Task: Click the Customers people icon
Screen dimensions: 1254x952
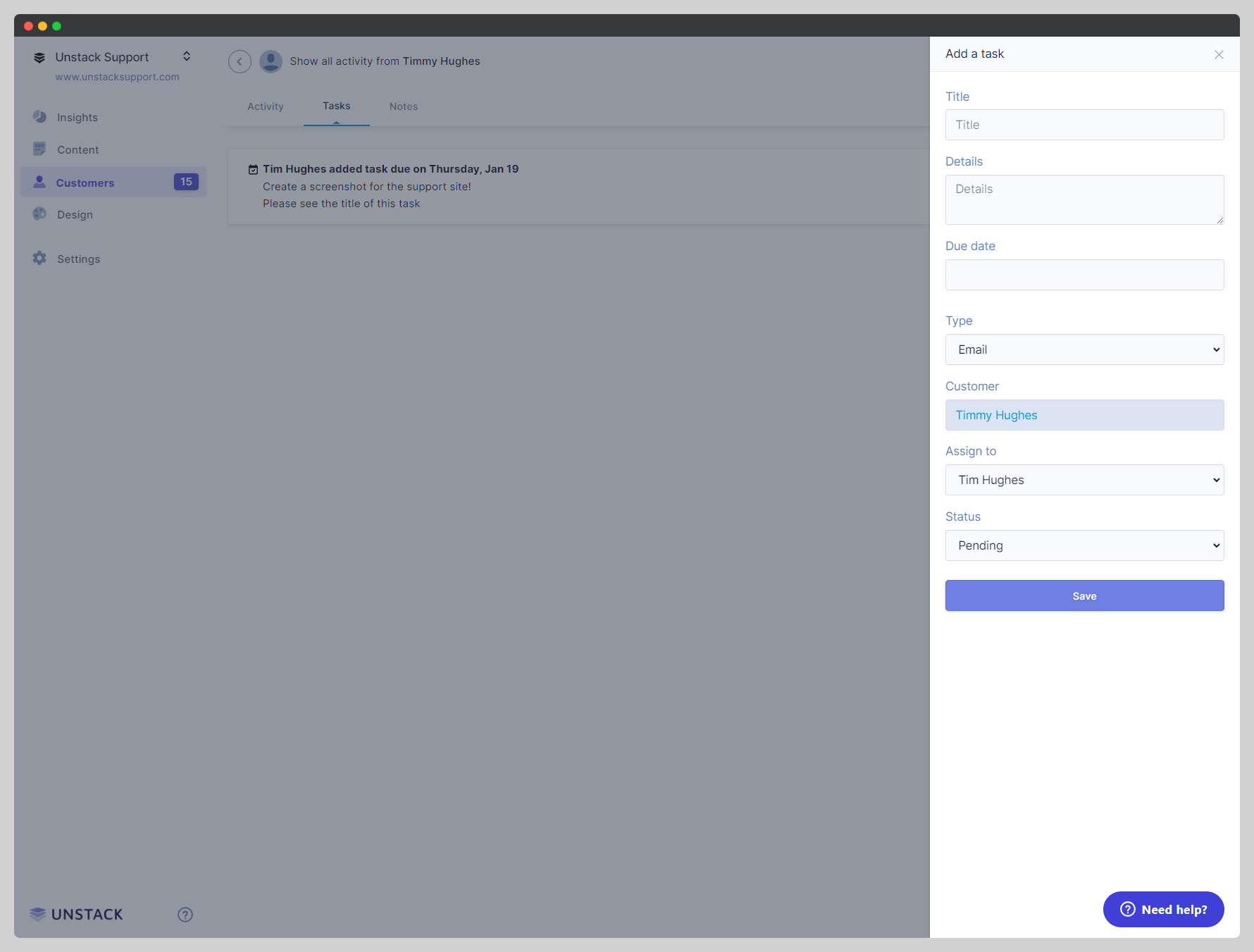Action: [39, 182]
